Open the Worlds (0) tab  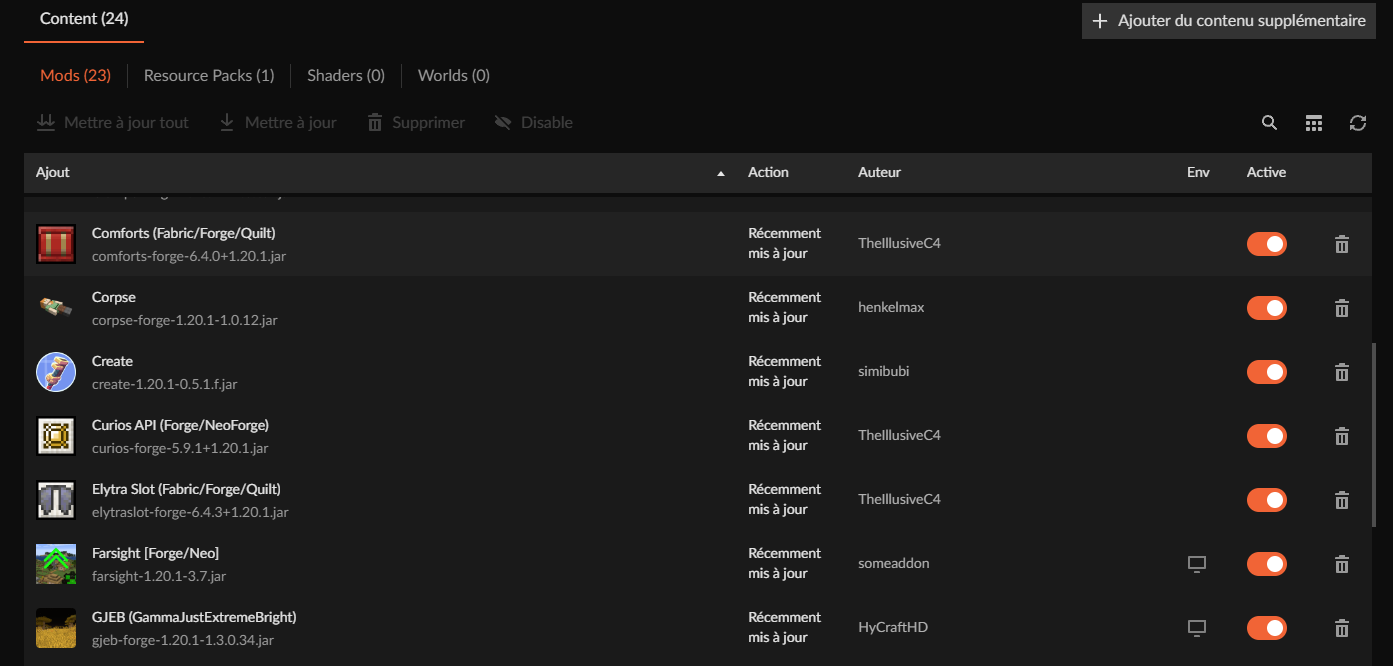click(454, 76)
